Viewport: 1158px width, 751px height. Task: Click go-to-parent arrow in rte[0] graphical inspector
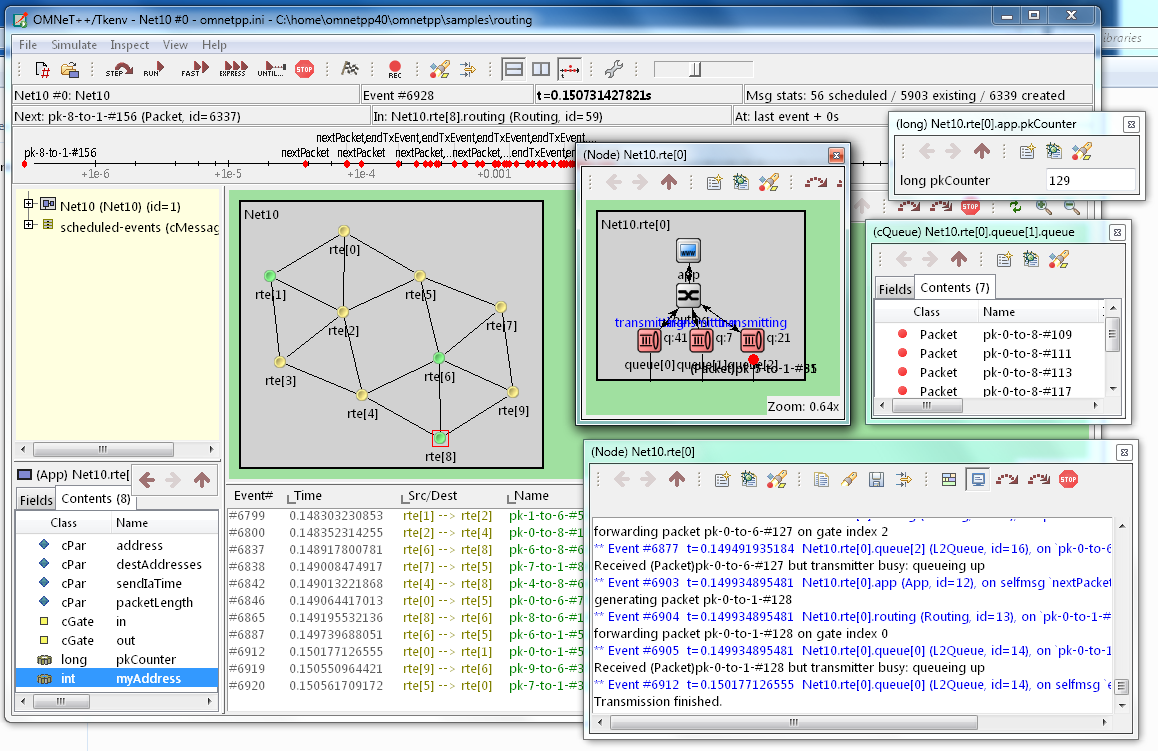point(668,182)
